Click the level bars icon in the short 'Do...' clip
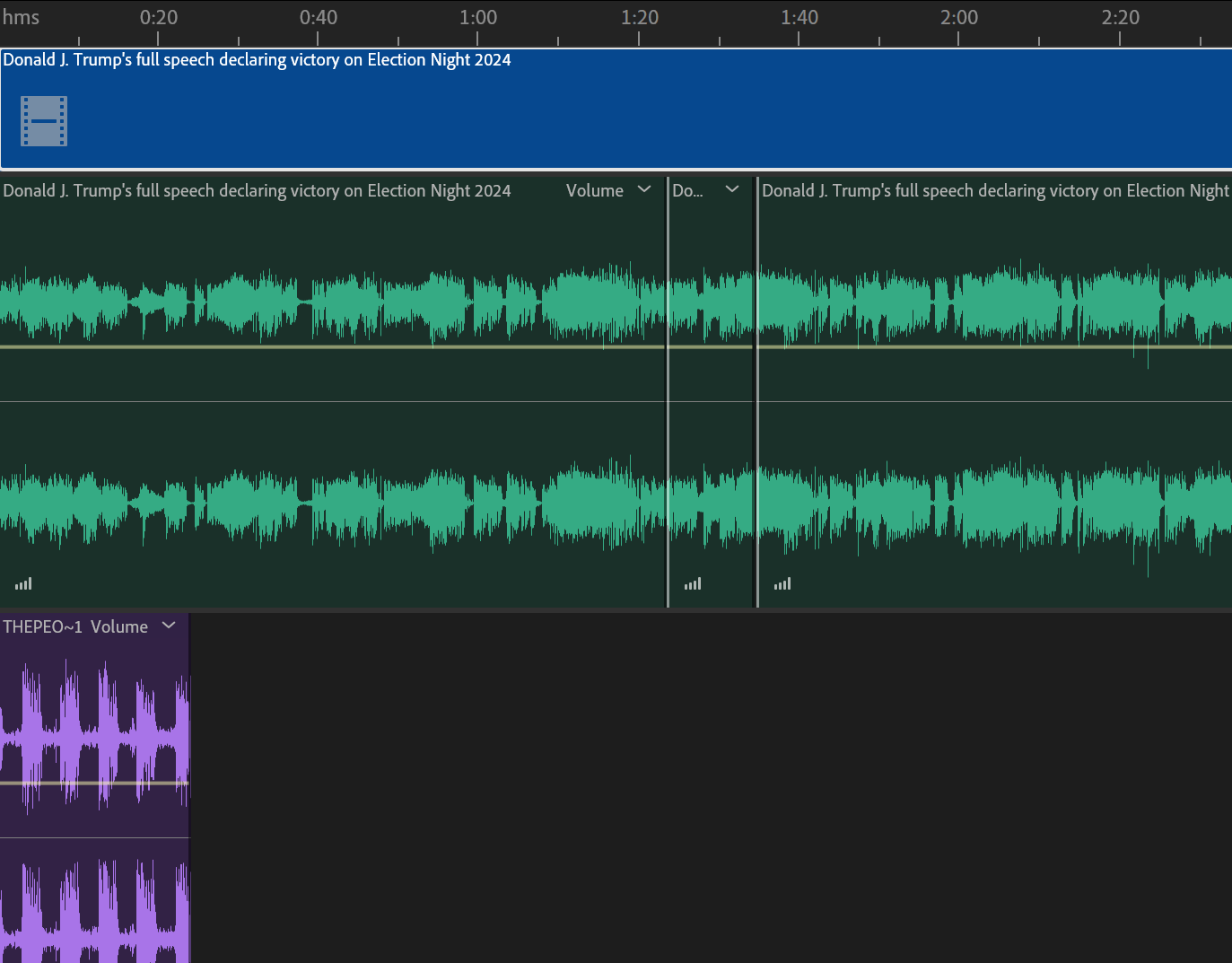 click(693, 583)
